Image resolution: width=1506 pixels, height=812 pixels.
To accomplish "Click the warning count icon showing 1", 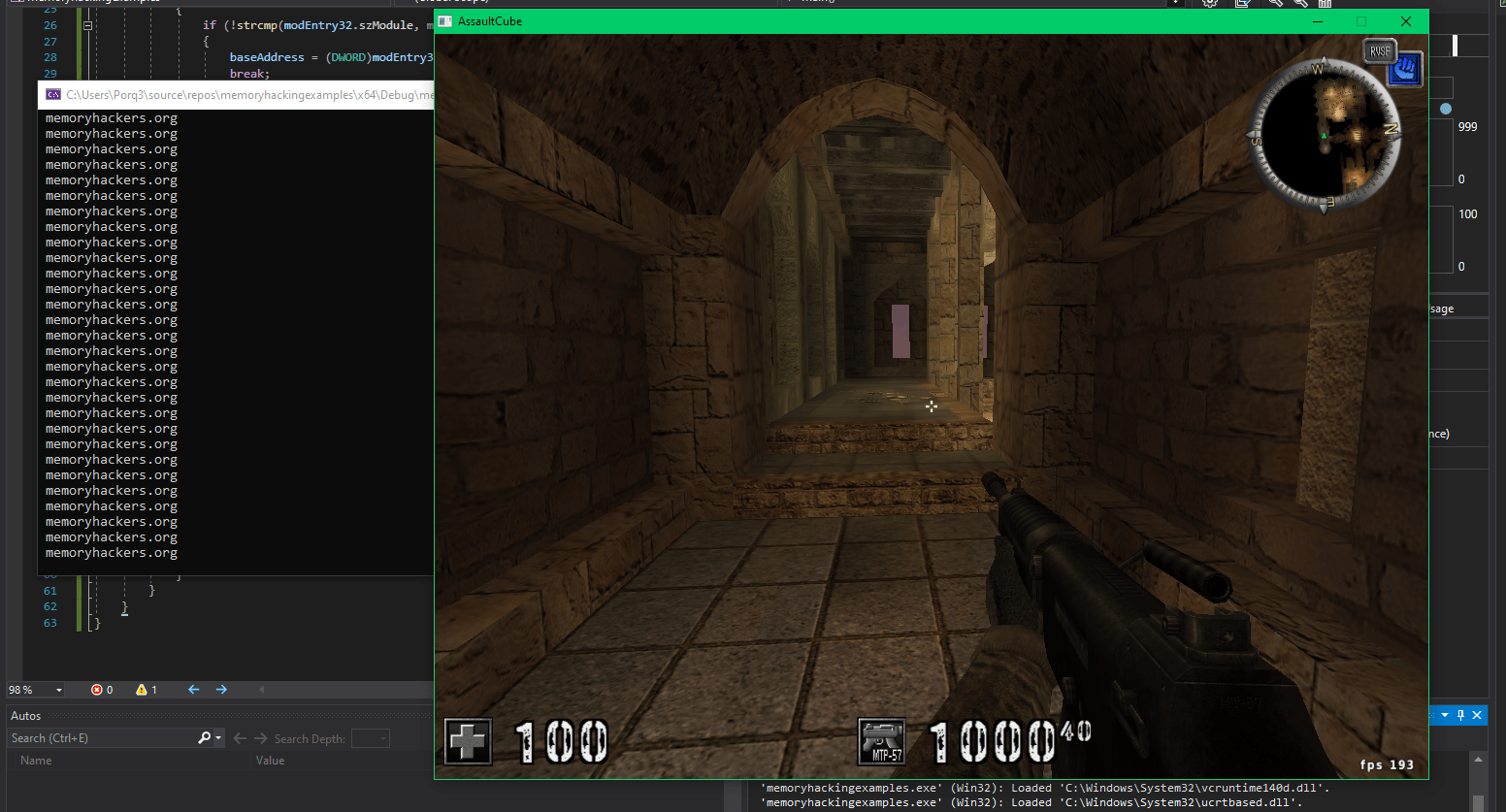I will pyautogui.click(x=142, y=690).
